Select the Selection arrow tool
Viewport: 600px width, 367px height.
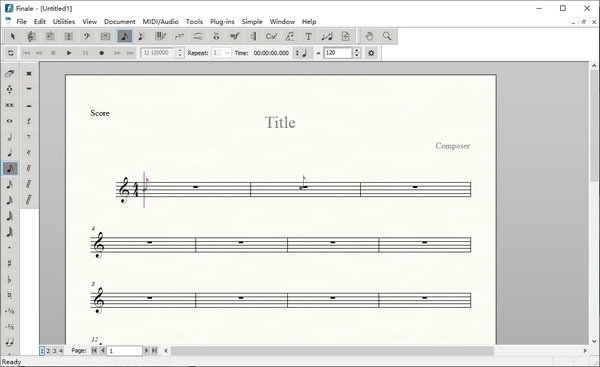click(x=13, y=36)
